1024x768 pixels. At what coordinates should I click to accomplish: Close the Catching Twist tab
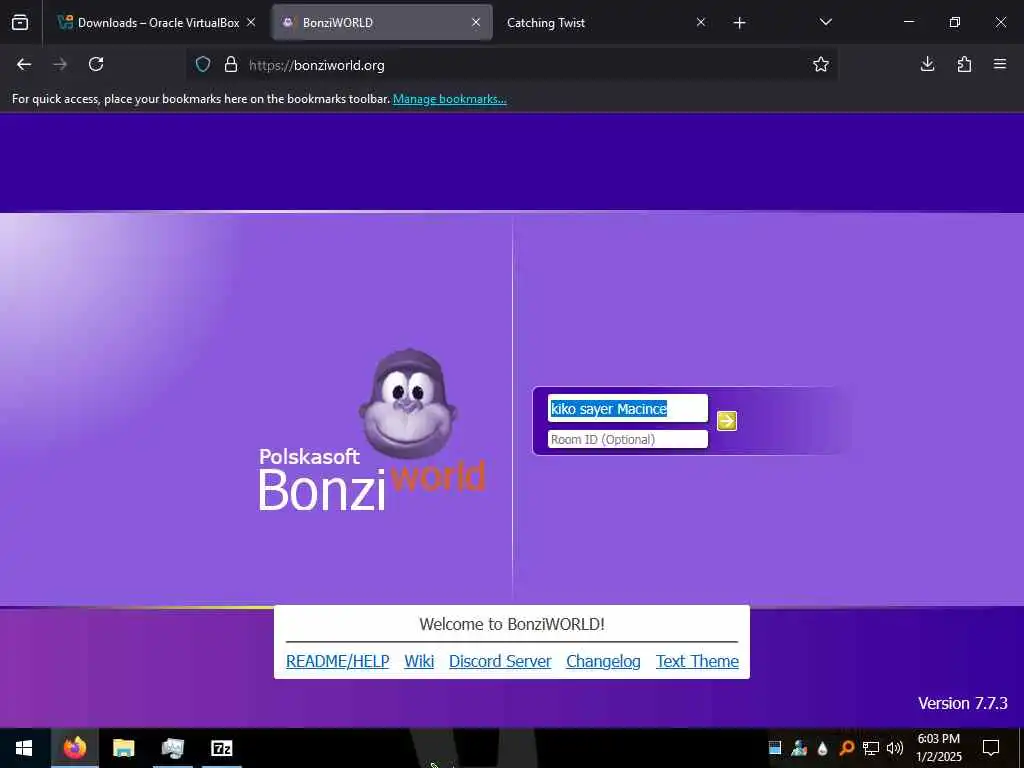(701, 22)
